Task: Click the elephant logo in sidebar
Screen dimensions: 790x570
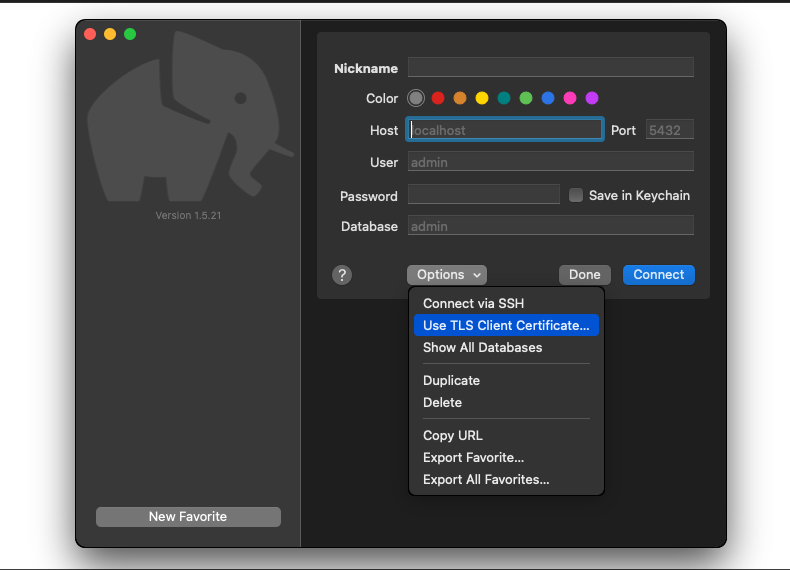Action: (x=189, y=115)
